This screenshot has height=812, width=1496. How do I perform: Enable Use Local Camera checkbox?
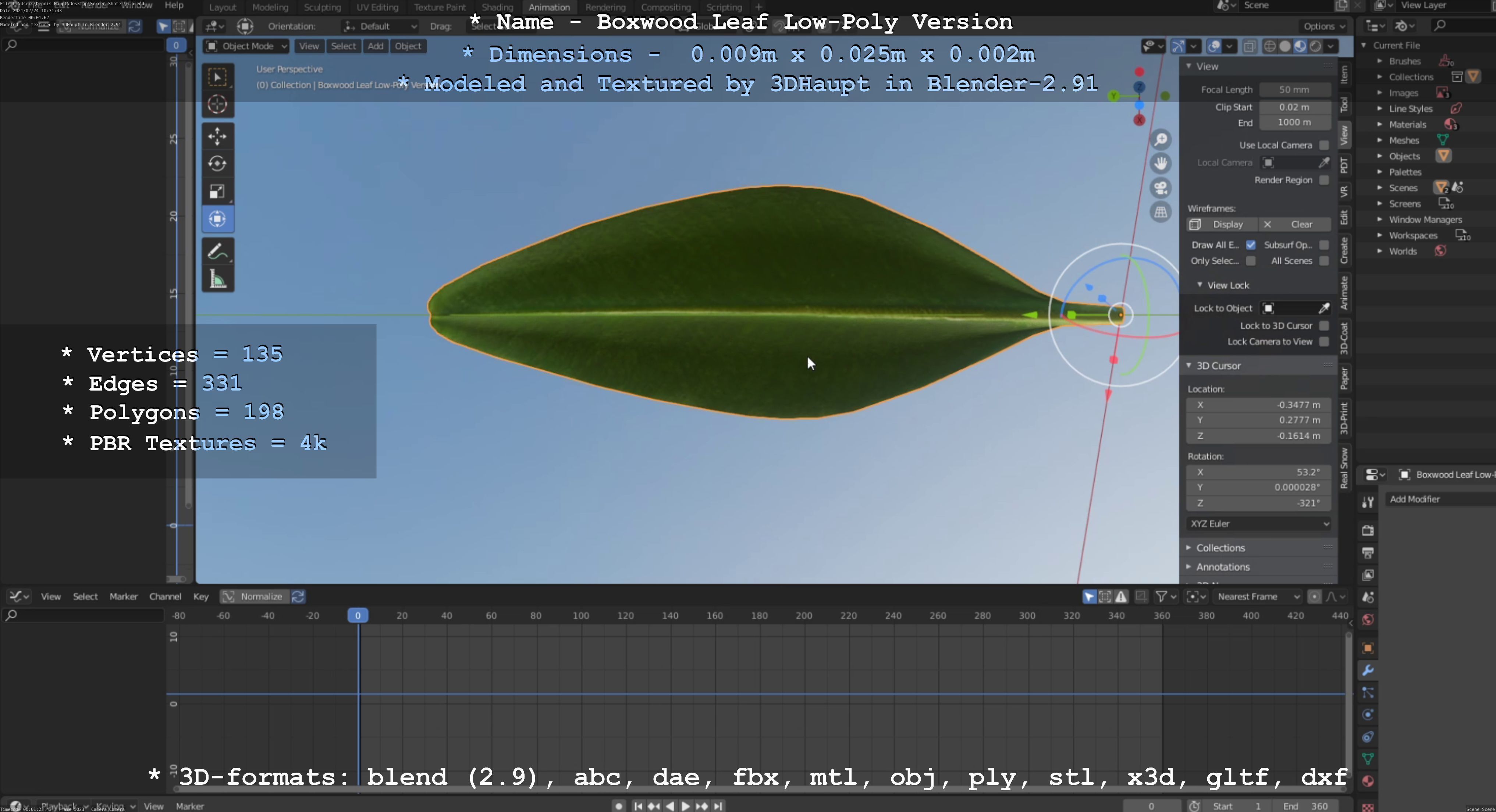click(1324, 145)
